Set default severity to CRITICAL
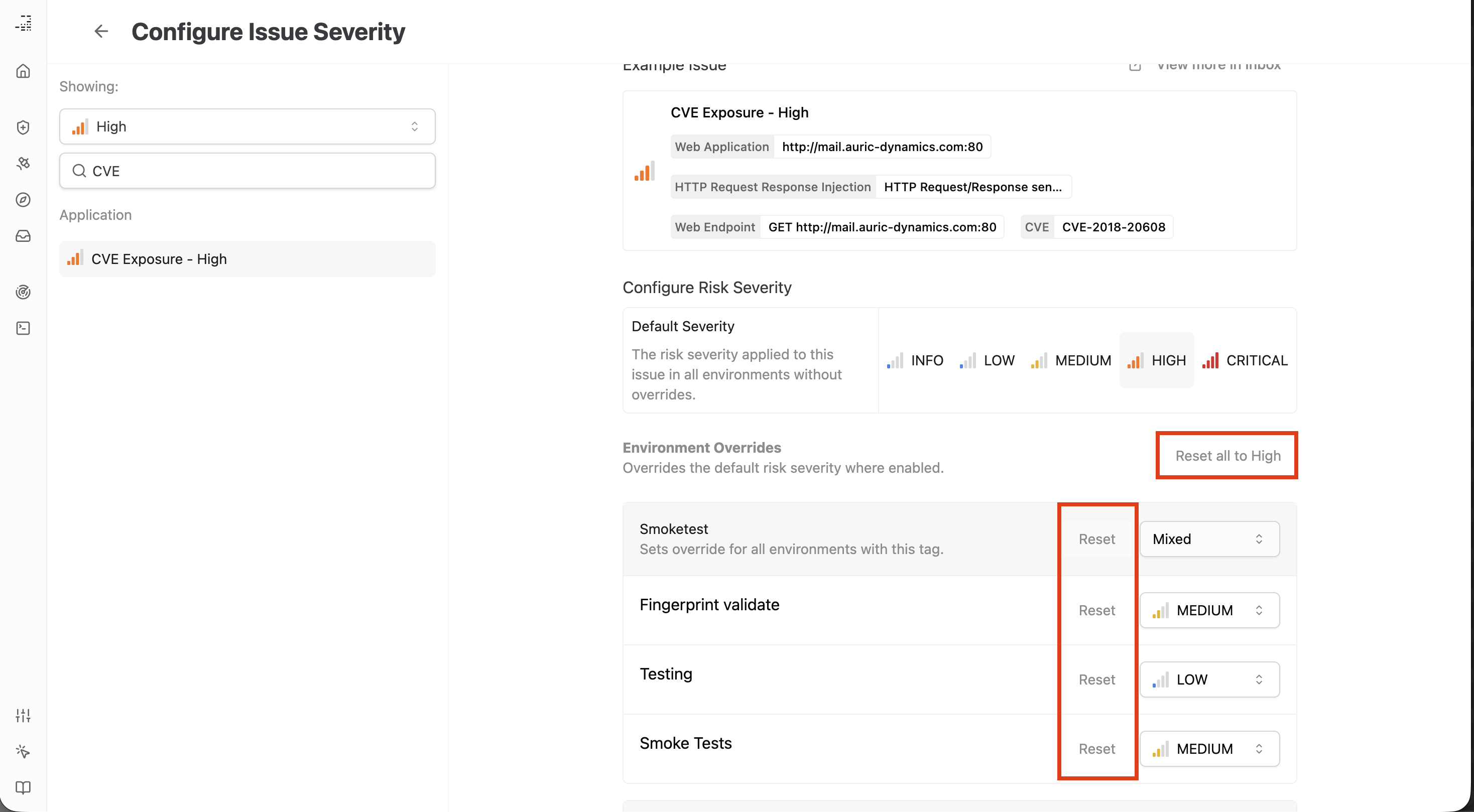 (1245, 361)
